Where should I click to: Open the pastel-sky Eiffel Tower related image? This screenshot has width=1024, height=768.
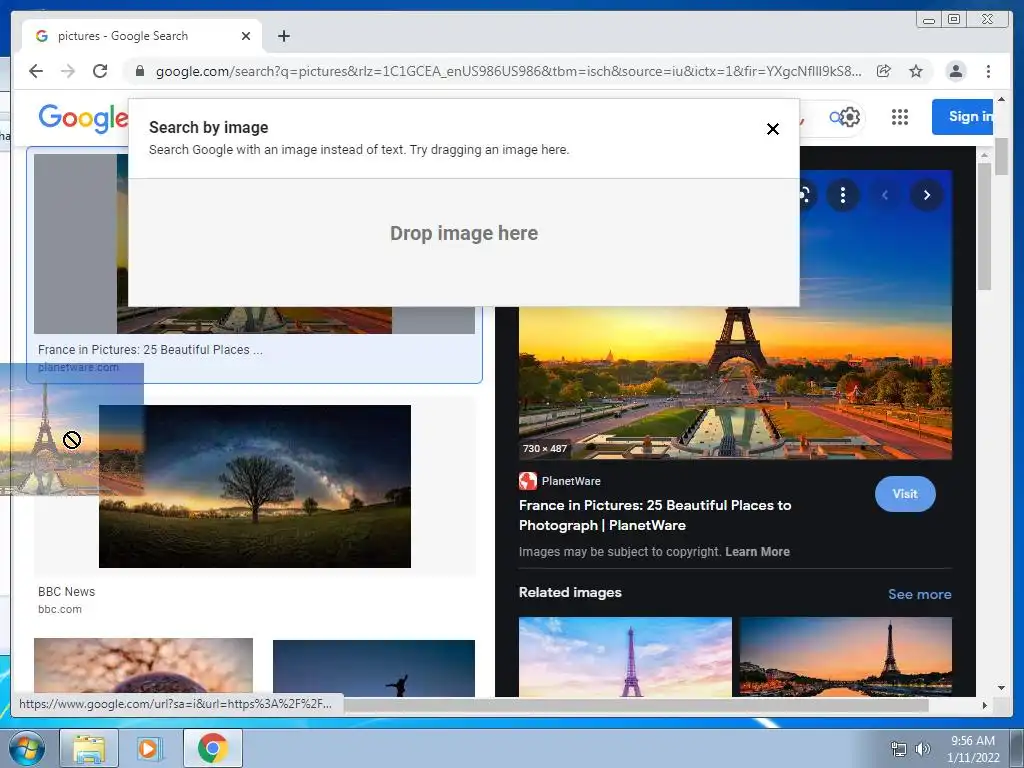point(625,656)
